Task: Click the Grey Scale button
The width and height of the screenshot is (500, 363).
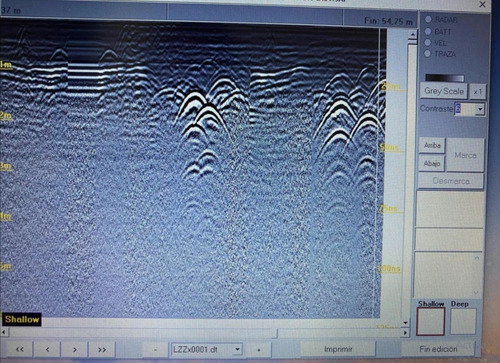Action: (444, 91)
